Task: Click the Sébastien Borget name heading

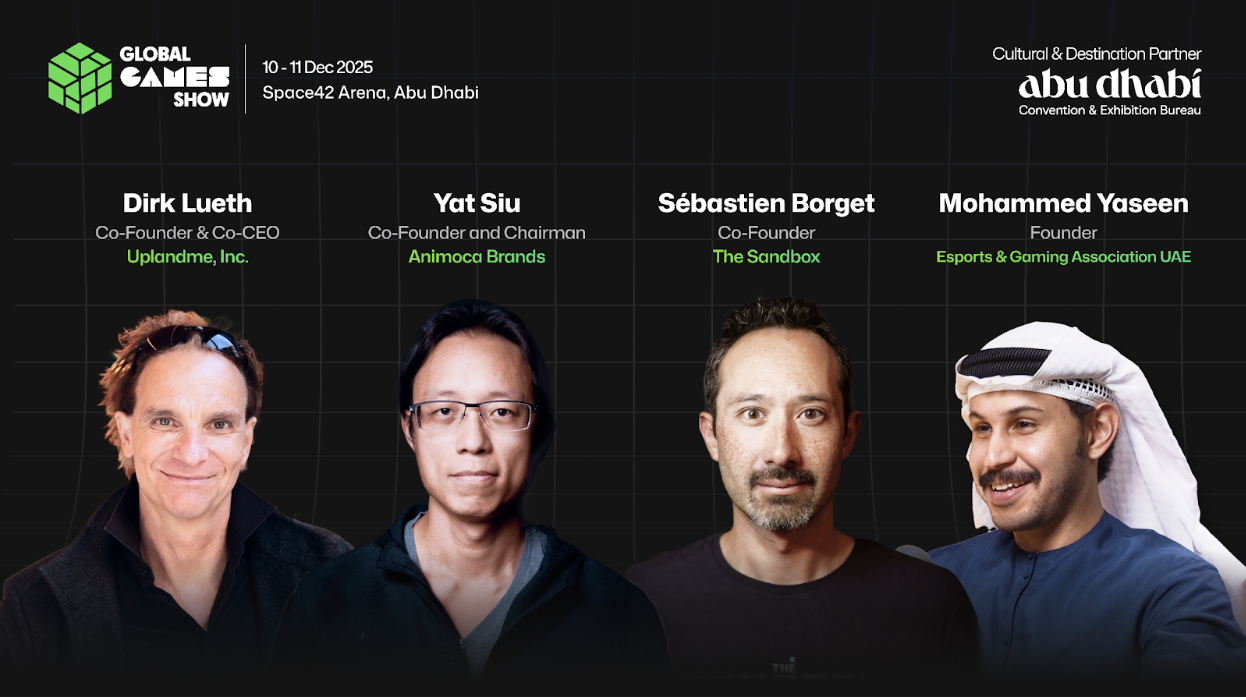Action: click(x=766, y=203)
